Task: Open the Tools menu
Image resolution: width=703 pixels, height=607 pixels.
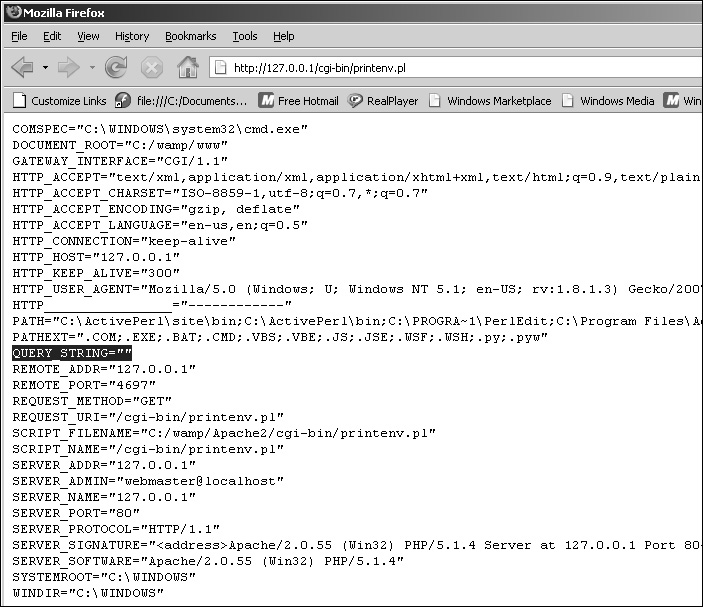Action: [x=244, y=36]
